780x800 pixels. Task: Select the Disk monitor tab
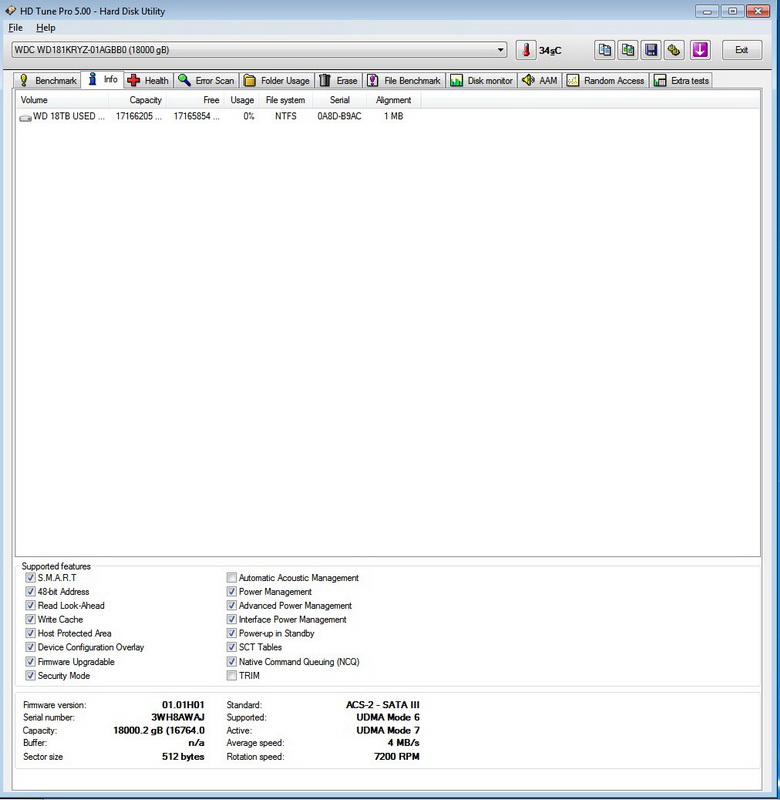[482, 81]
